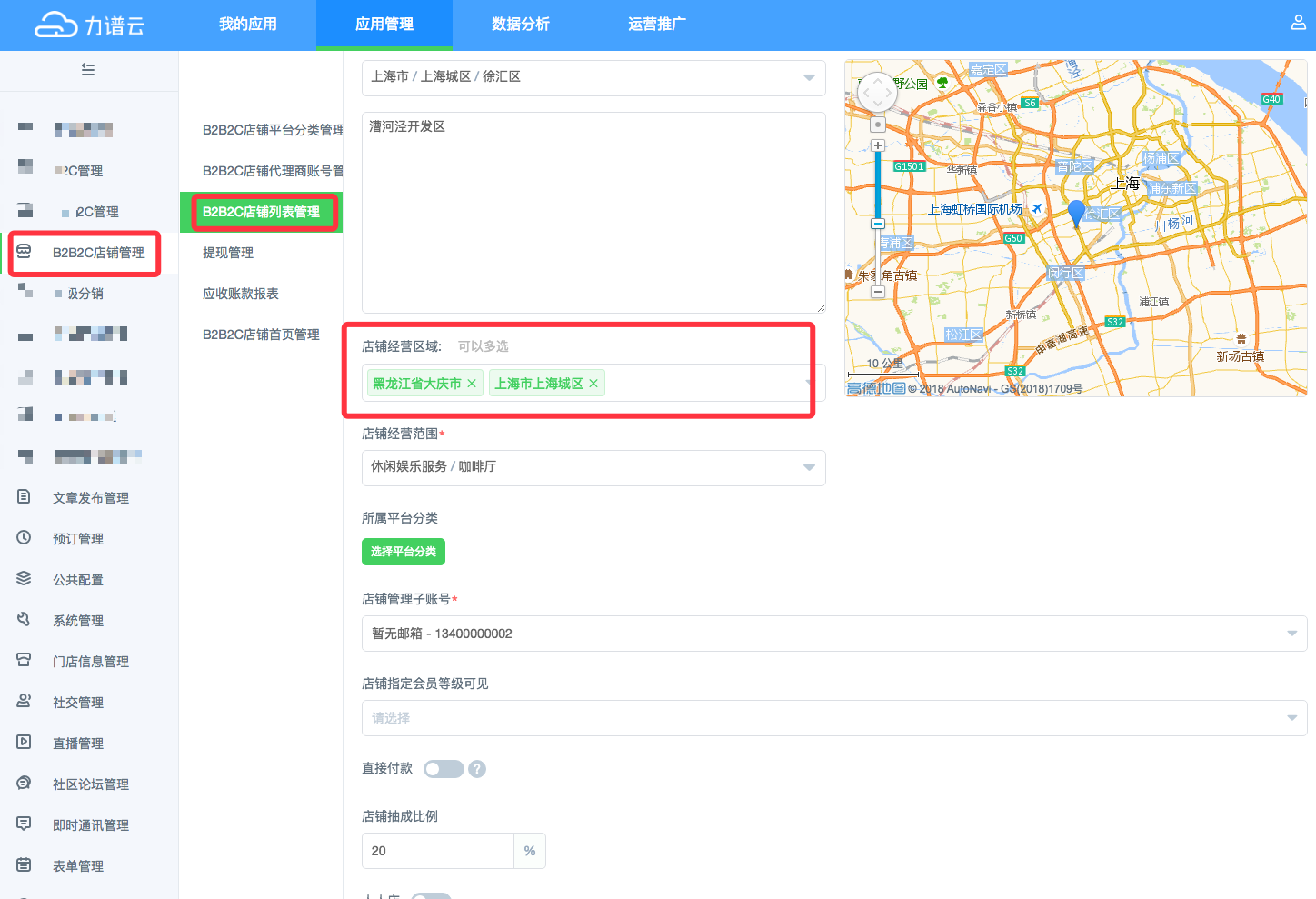Open B2B2C店铺首页管理 submenu
This screenshot has width=1316, height=899.
tap(262, 335)
